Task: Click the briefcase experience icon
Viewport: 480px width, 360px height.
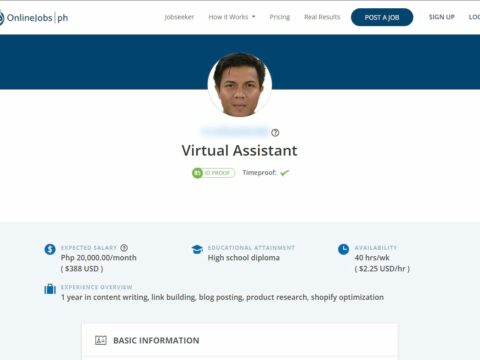Action: click(x=50, y=289)
